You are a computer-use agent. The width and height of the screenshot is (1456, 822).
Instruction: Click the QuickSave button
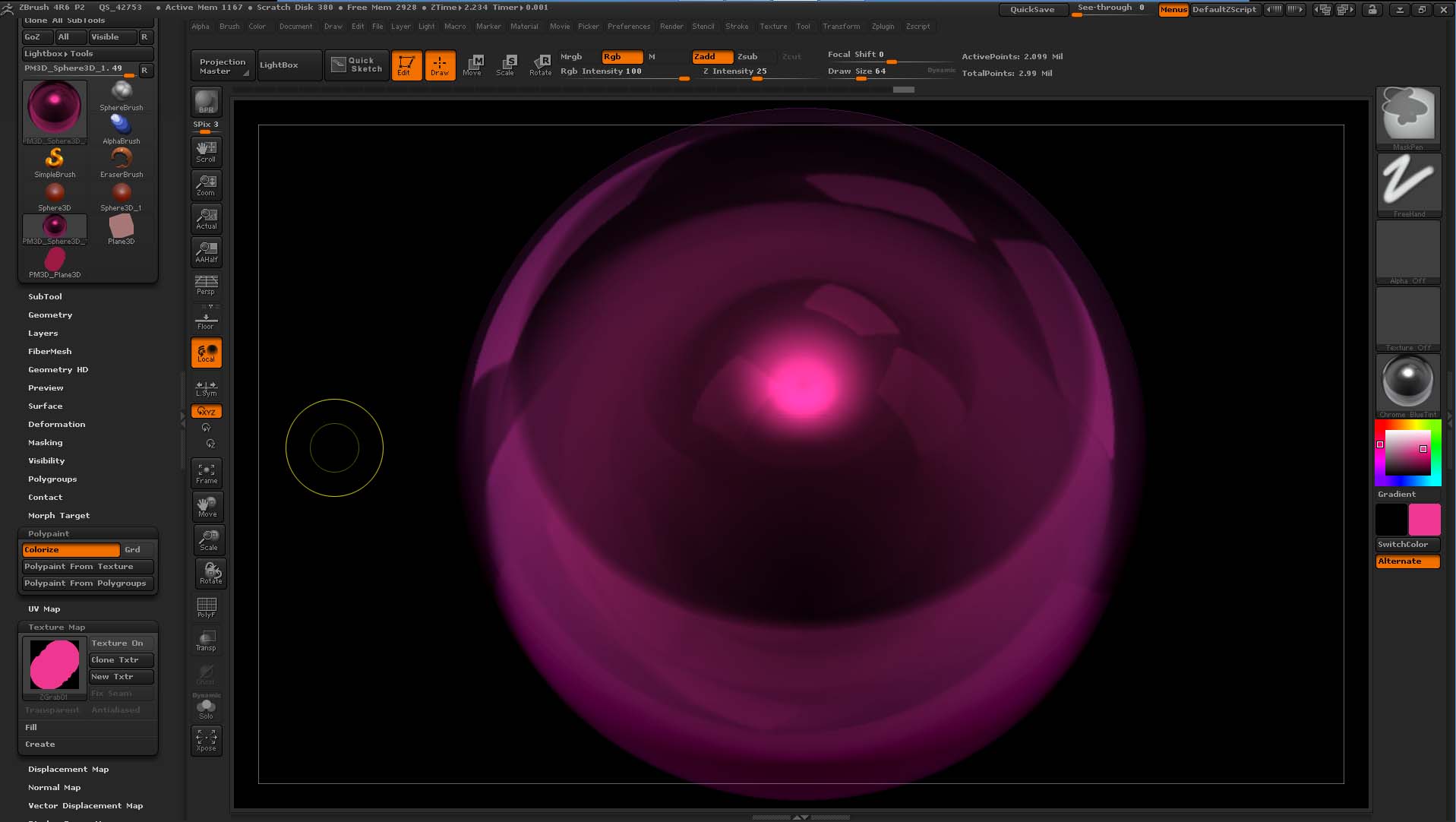[x=1033, y=9]
